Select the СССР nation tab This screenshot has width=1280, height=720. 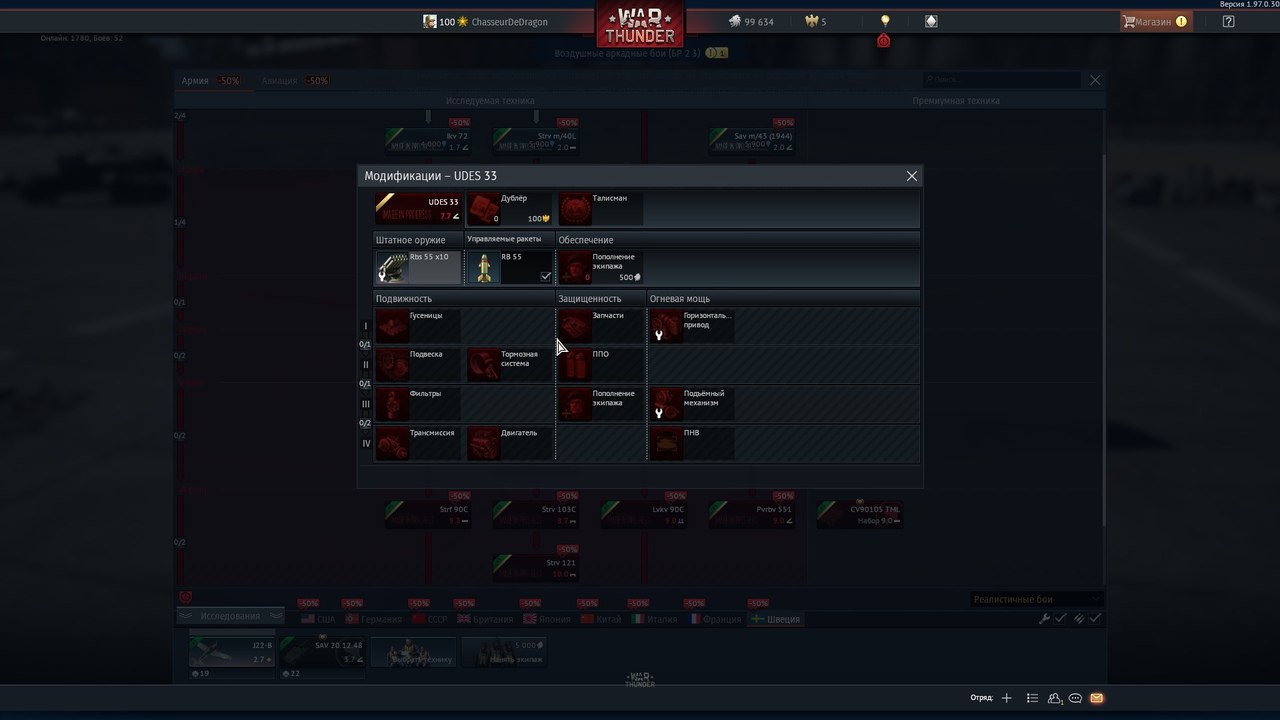[x=429, y=619]
